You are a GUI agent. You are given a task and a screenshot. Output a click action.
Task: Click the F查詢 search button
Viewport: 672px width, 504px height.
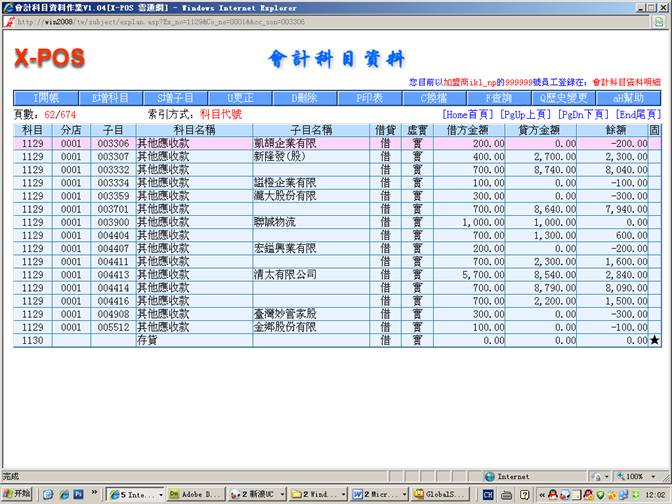coord(497,98)
